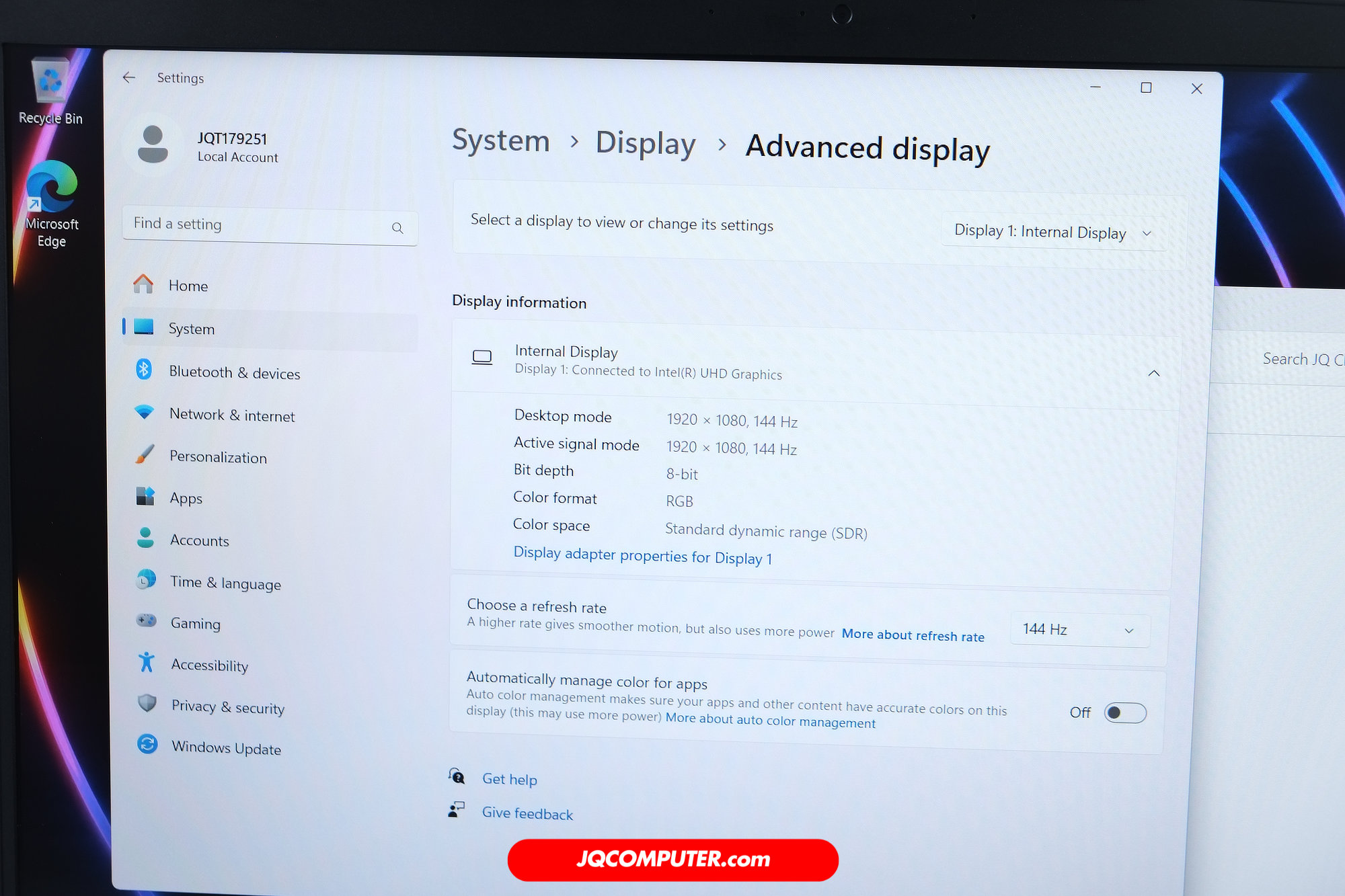Click the JQT179251 account avatar

[153, 144]
